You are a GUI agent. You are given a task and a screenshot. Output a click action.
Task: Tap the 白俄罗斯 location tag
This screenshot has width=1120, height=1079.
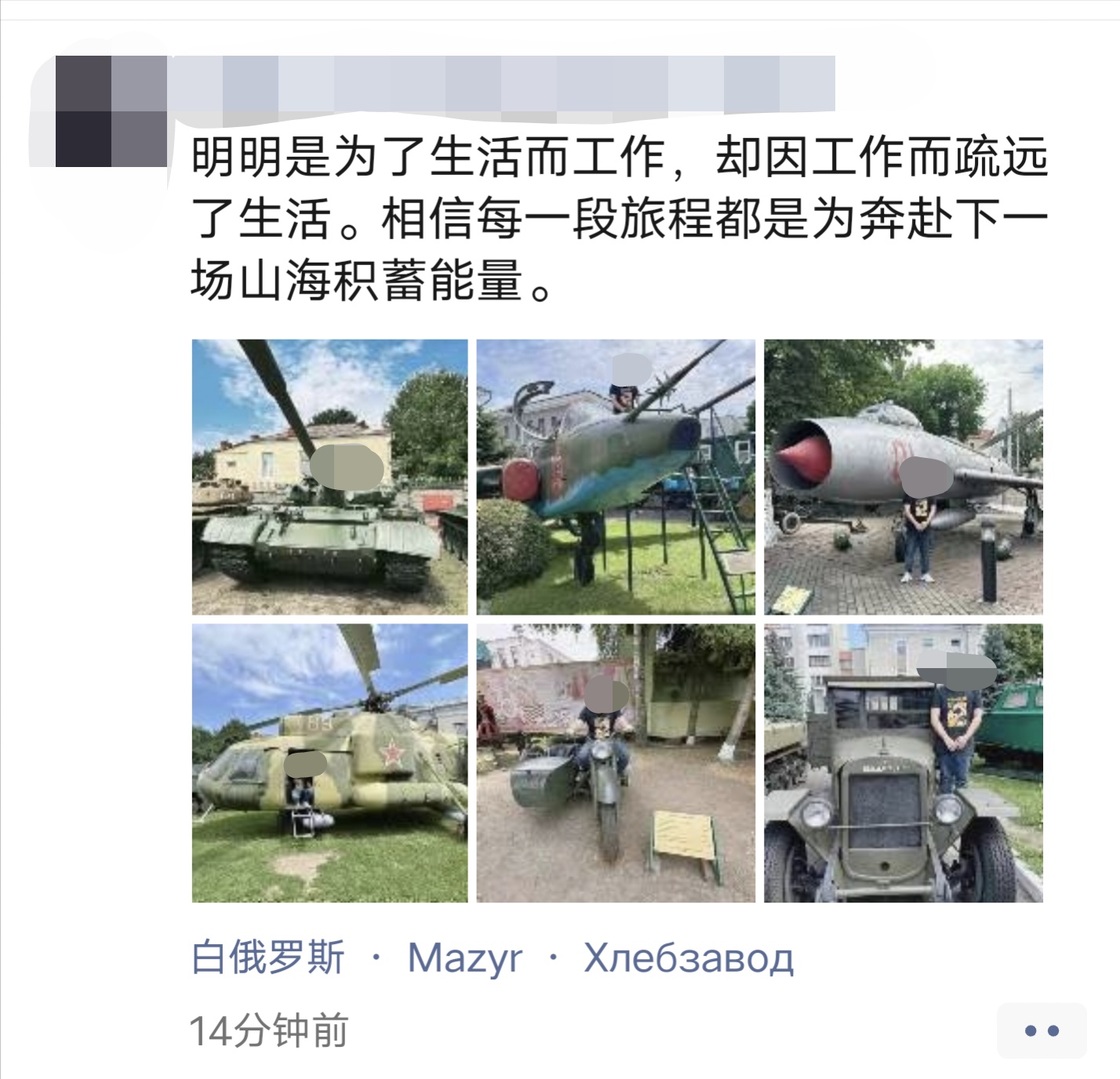tap(268, 957)
